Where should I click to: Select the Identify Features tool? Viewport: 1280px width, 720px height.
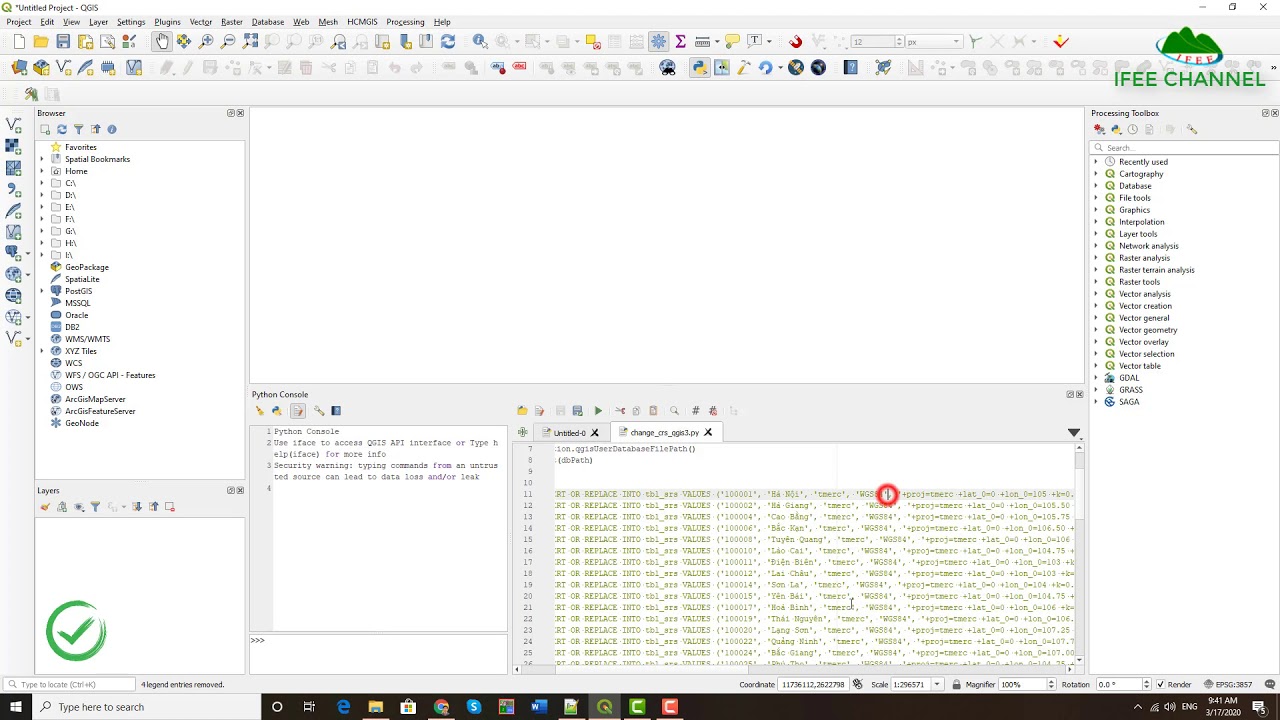point(480,41)
